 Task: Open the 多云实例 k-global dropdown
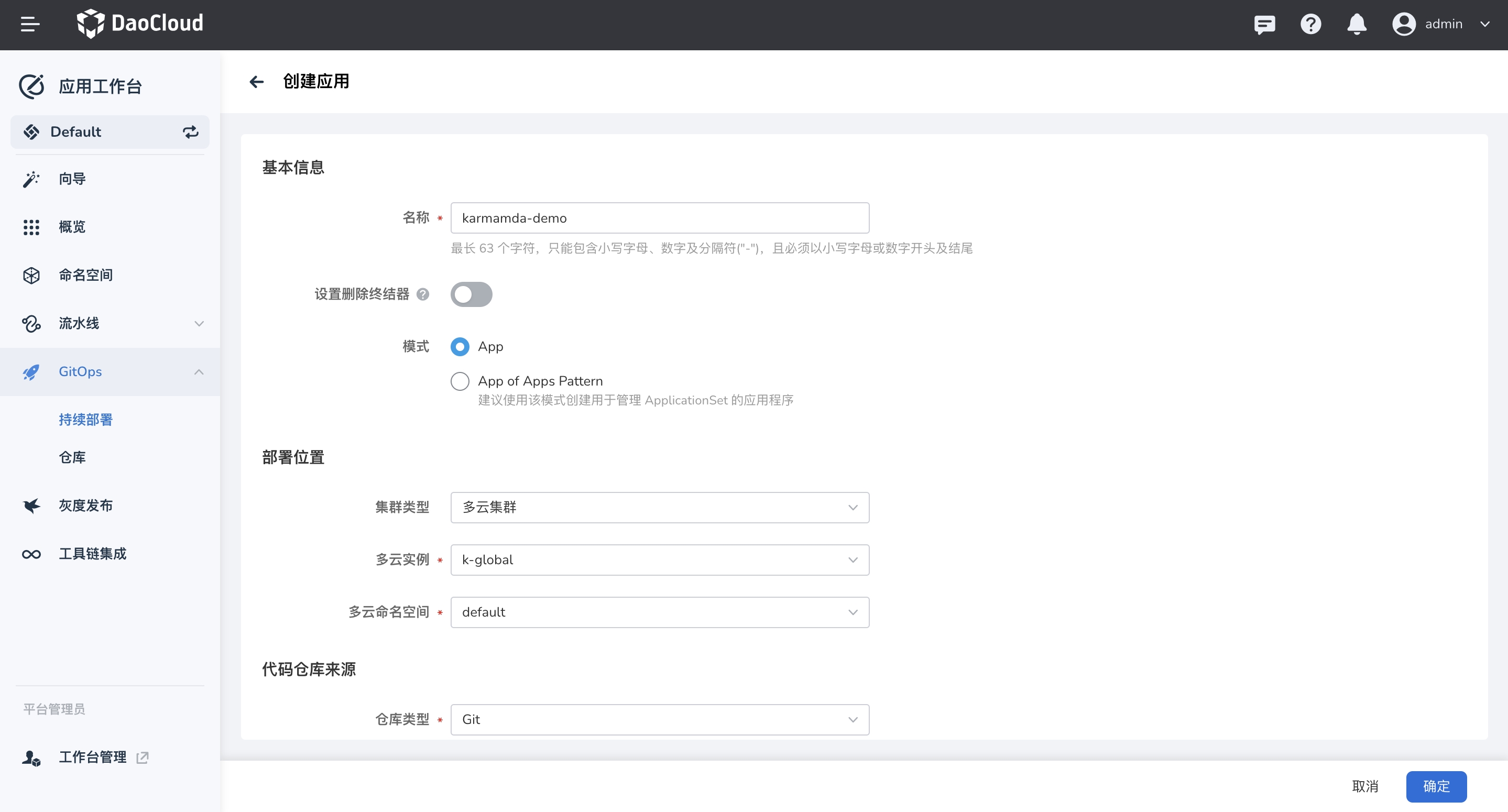[x=659, y=559]
